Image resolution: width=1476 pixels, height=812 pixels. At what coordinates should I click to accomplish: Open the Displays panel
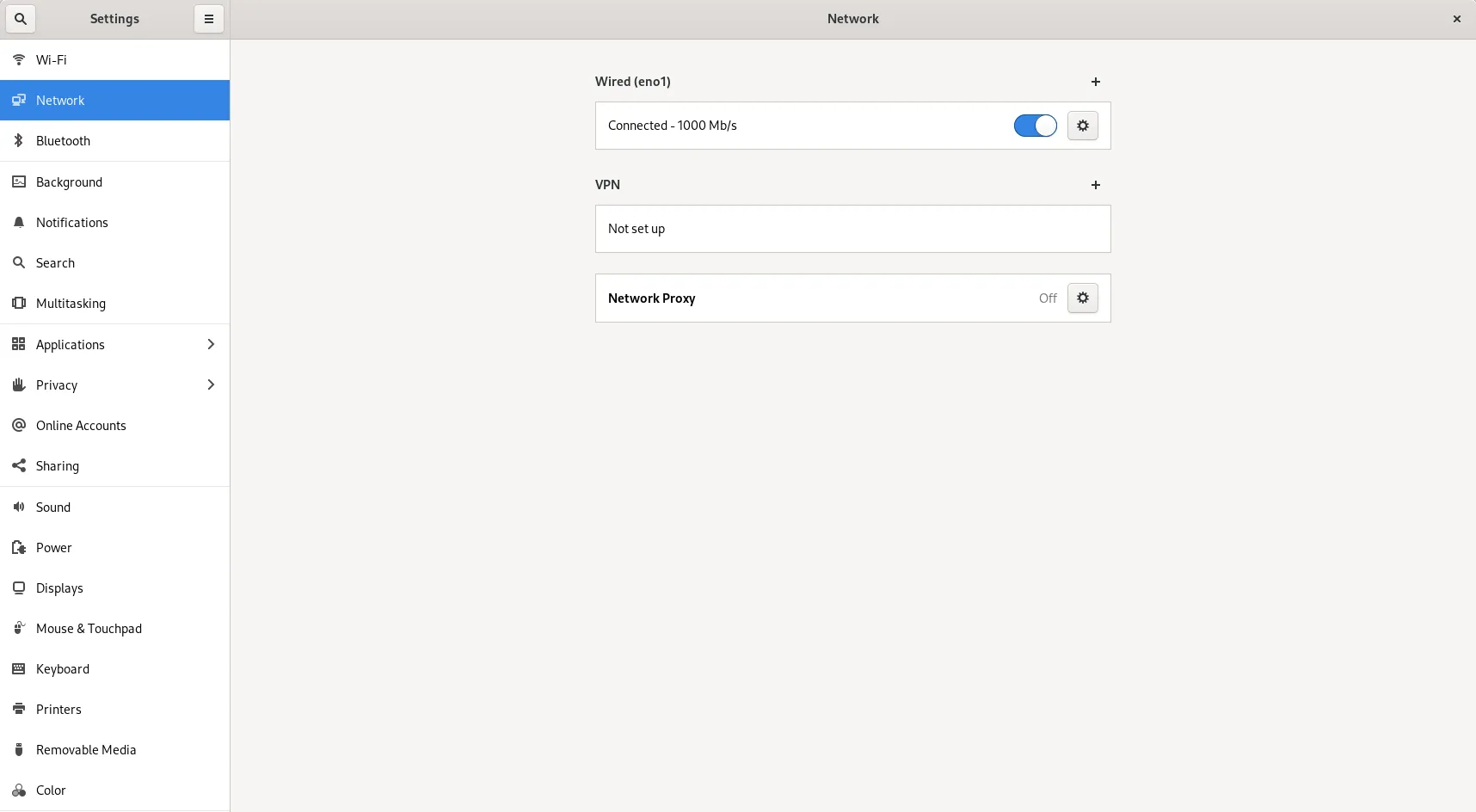[x=115, y=588]
